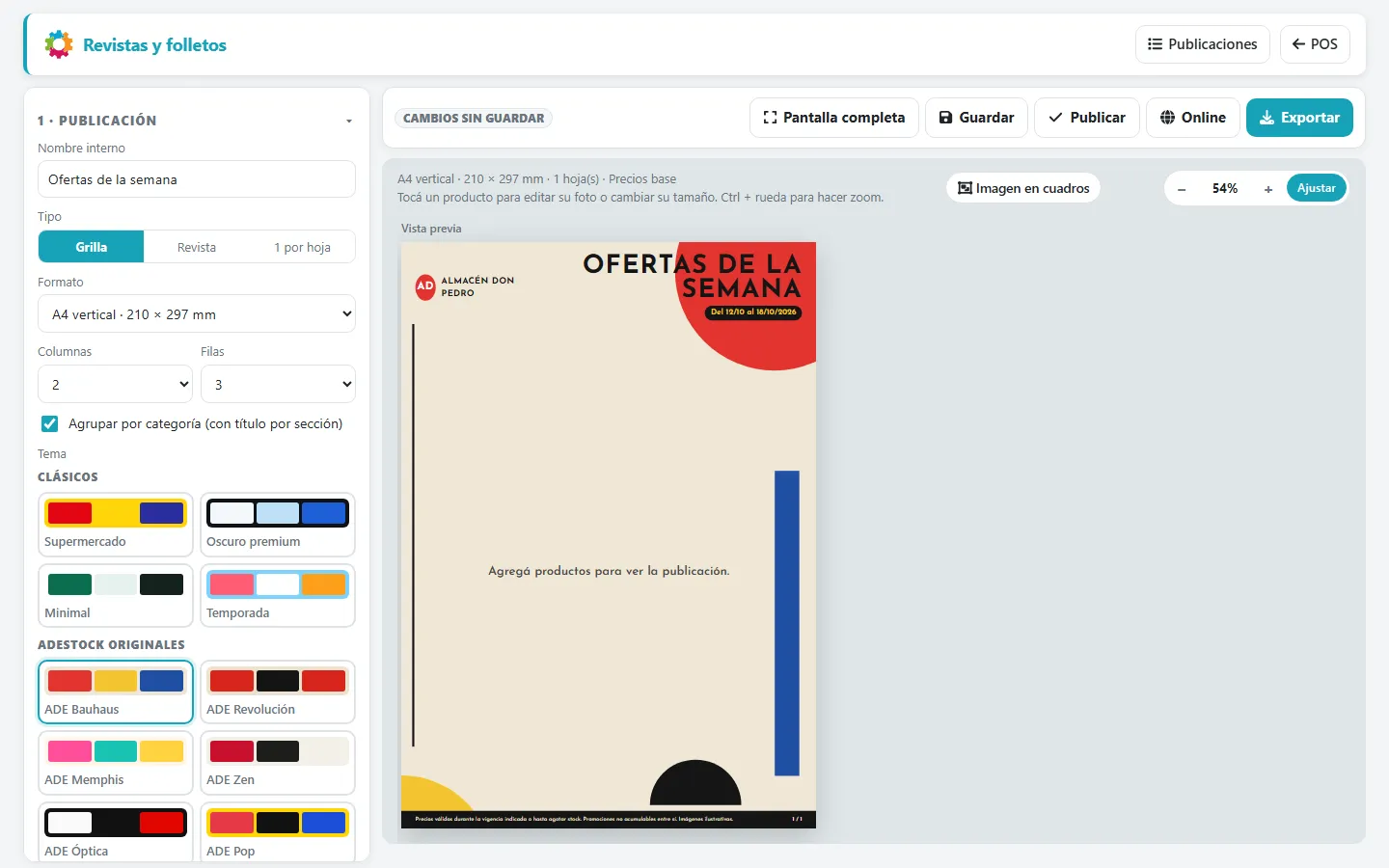
Task: Click the Cambios sin guardar badge
Action: [x=474, y=119]
